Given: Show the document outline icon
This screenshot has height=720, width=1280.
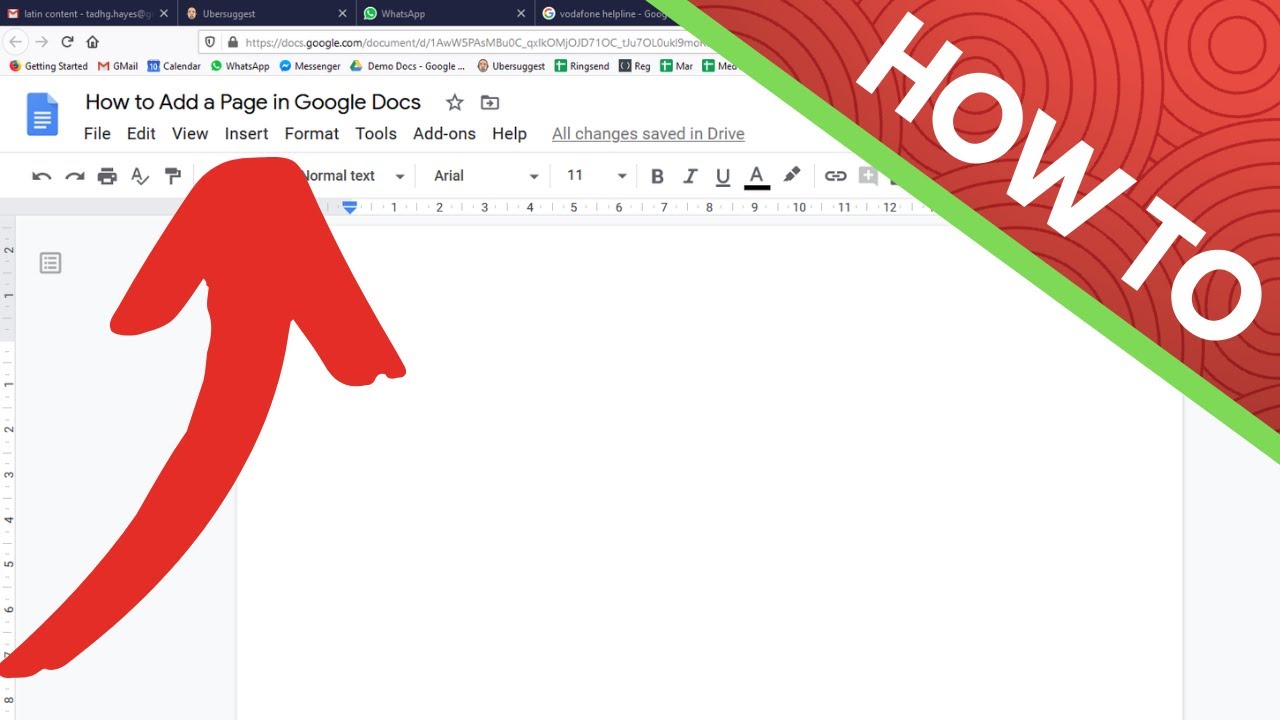Looking at the screenshot, I should pos(50,263).
